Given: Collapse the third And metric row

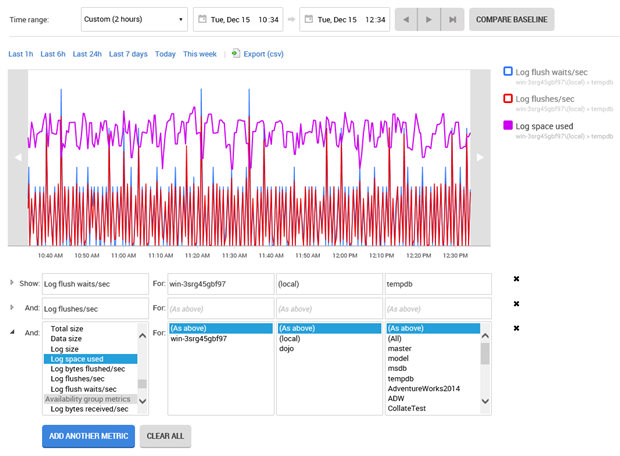Looking at the screenshot, I should (x=11, y=331).
